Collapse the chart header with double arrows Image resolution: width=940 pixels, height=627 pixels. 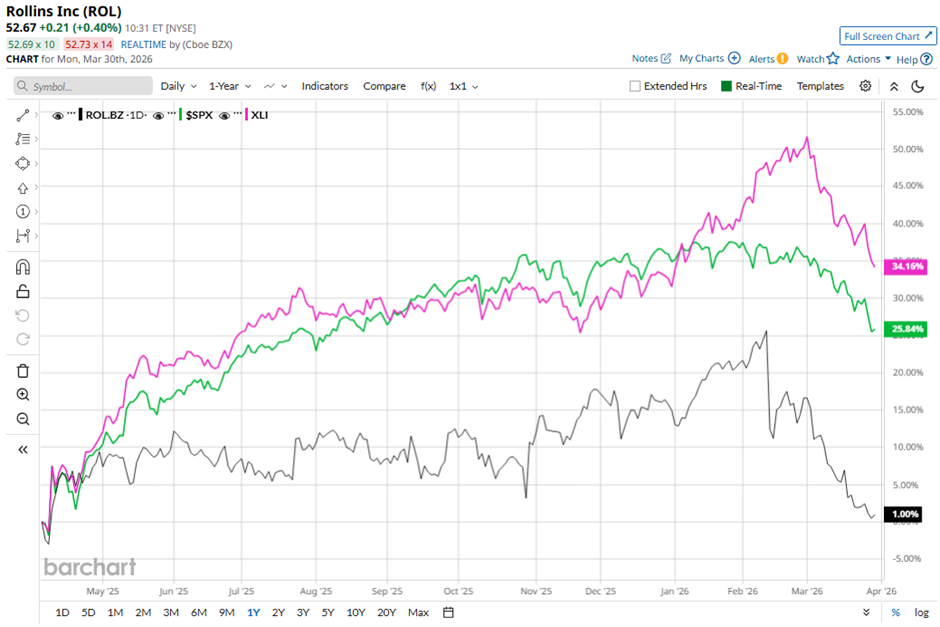click(x=894, y=86)
